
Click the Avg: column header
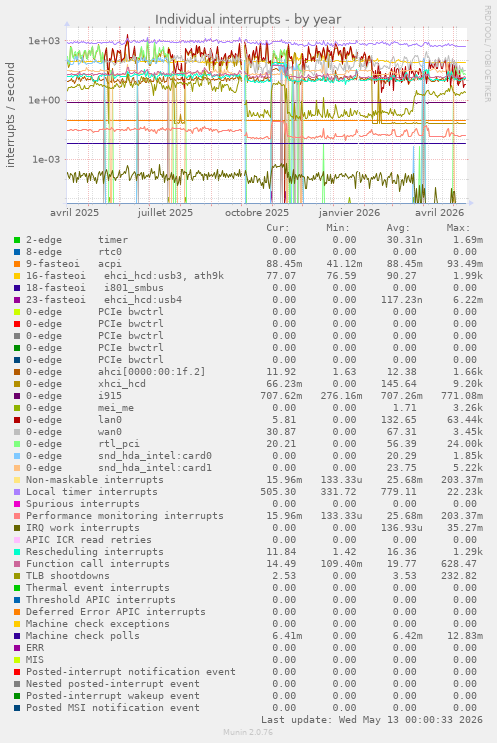pos(398,228)
